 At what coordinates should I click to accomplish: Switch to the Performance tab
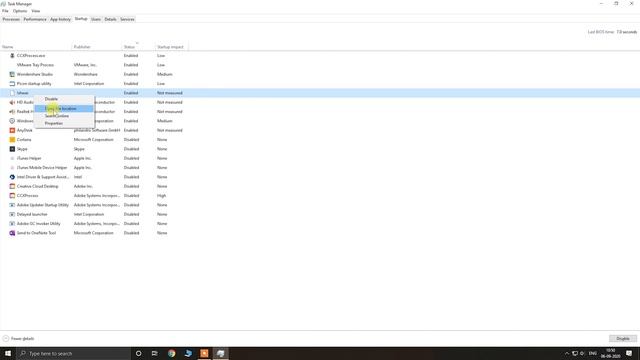(x=35, y=19)
